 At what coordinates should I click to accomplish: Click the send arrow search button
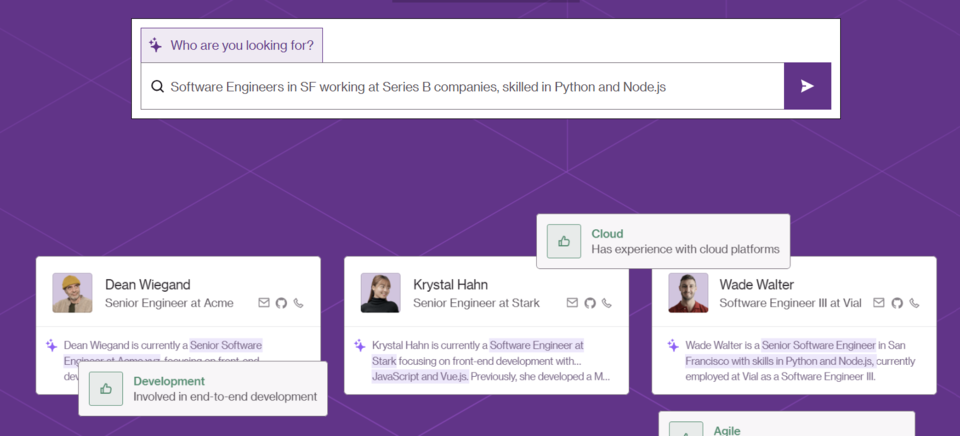click(x=807, y=86)
